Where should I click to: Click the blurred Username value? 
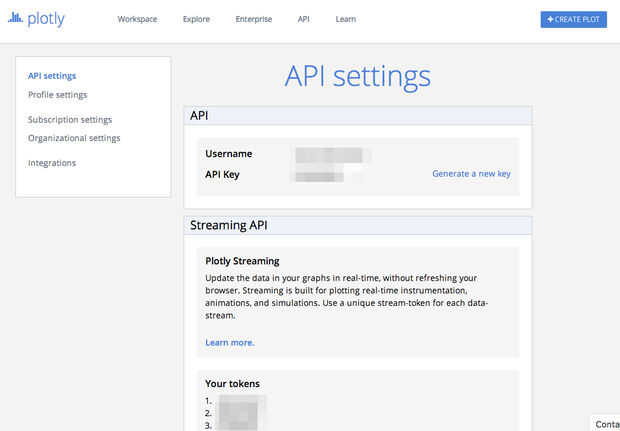333,154
